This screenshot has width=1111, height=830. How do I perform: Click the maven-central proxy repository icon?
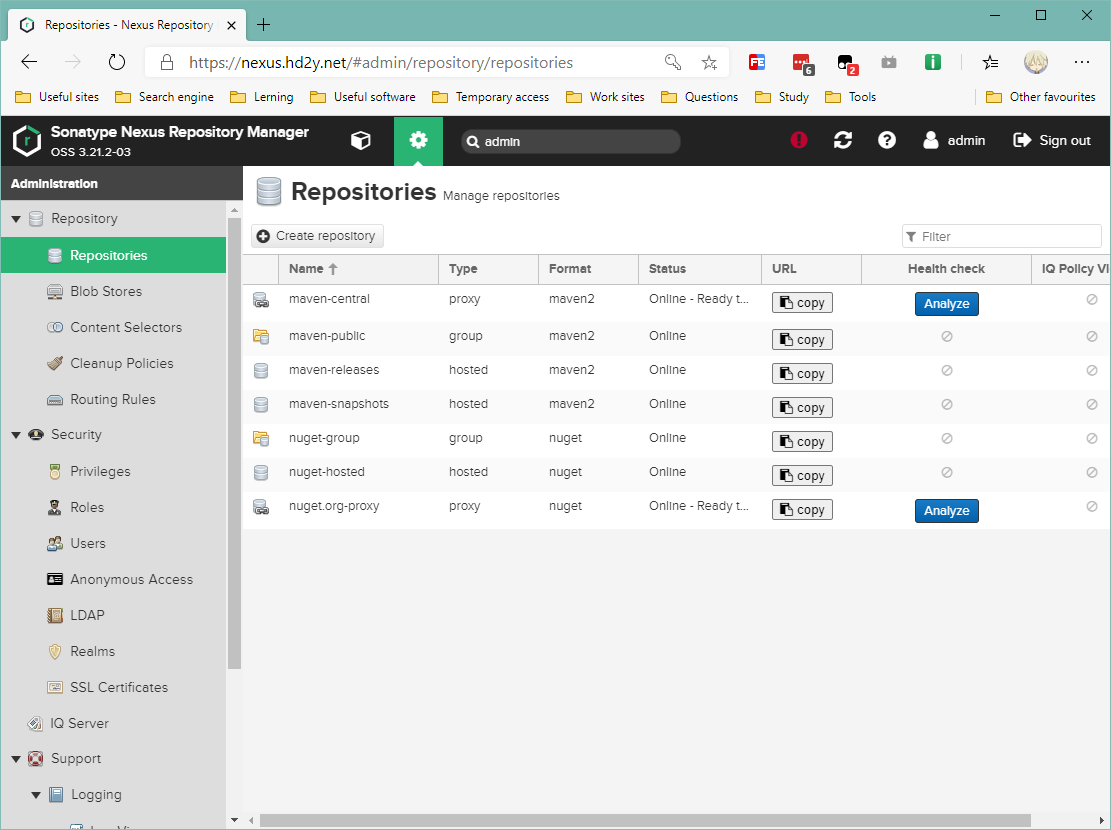click(x=261, y=300)
